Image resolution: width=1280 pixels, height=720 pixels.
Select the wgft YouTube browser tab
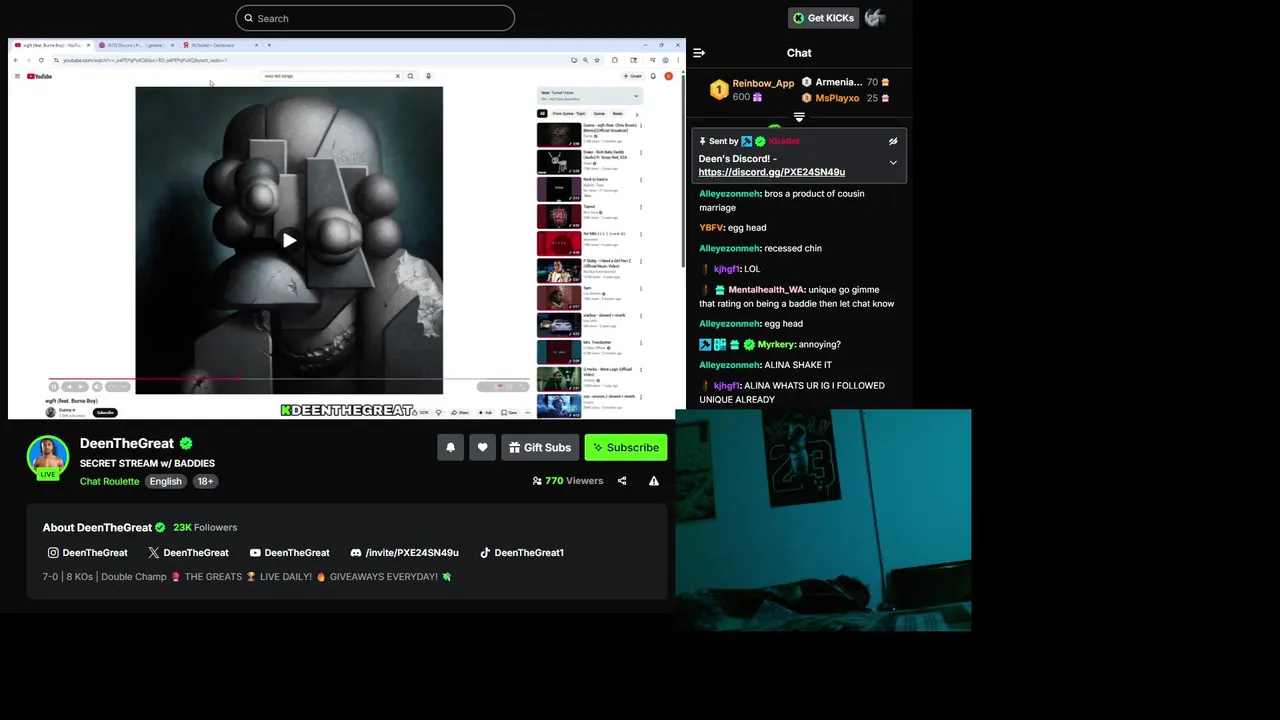pyautogui.click(x=50, y=45)
